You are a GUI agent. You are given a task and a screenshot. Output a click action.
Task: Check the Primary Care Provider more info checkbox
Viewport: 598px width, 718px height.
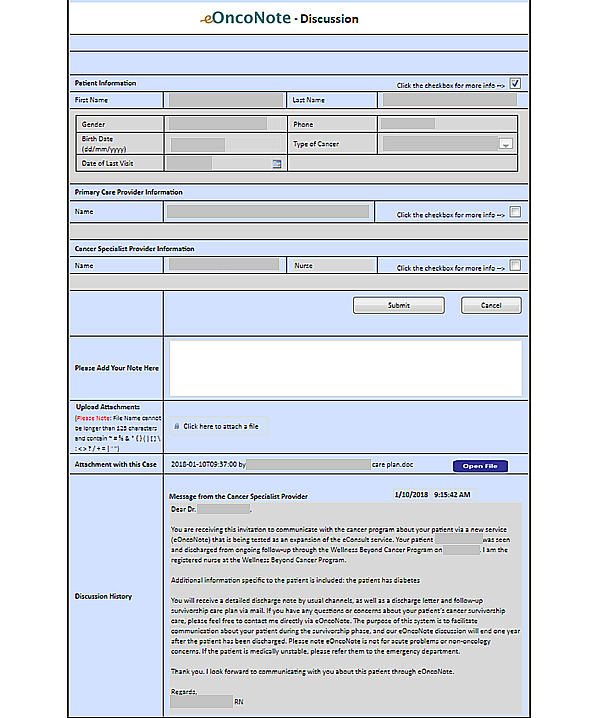tap(515, 212)
